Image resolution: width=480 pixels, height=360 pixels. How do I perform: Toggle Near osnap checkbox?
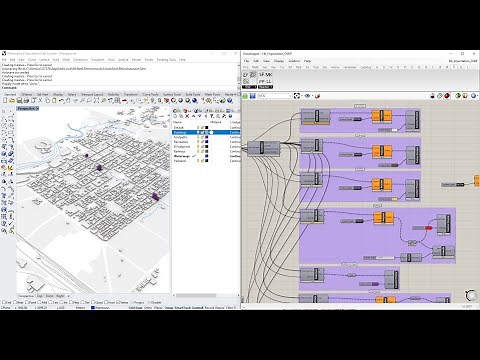(15, 302)
